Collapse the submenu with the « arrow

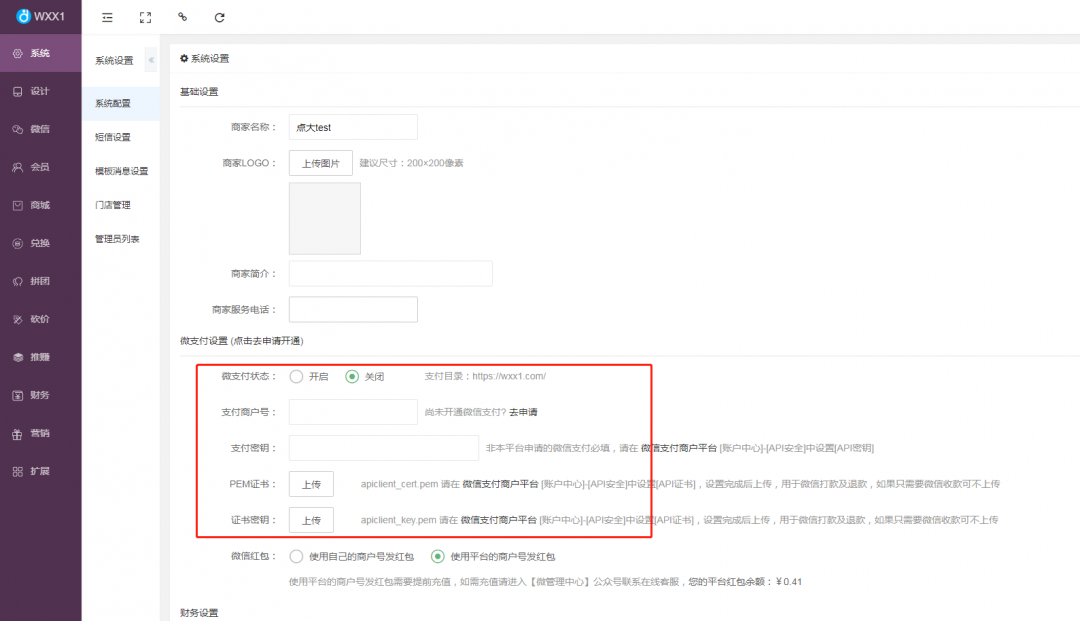(x=151, y=60)
